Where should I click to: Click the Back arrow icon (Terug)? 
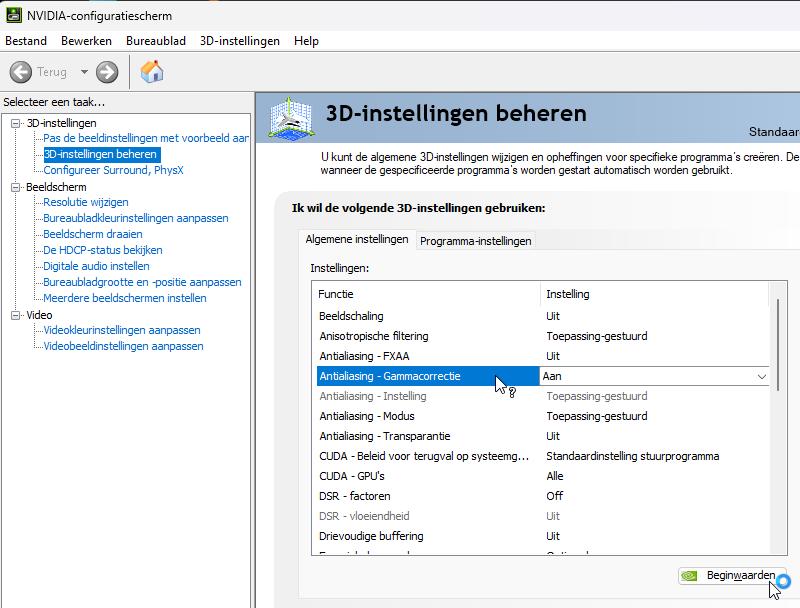point(21,72)
